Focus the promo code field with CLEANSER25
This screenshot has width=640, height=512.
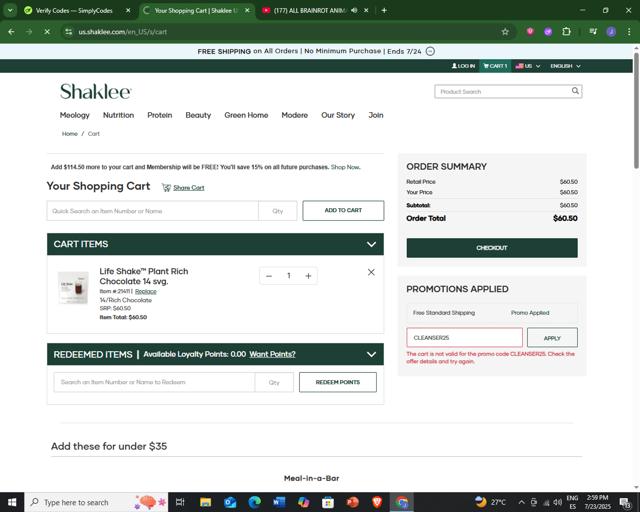point(464,338)
